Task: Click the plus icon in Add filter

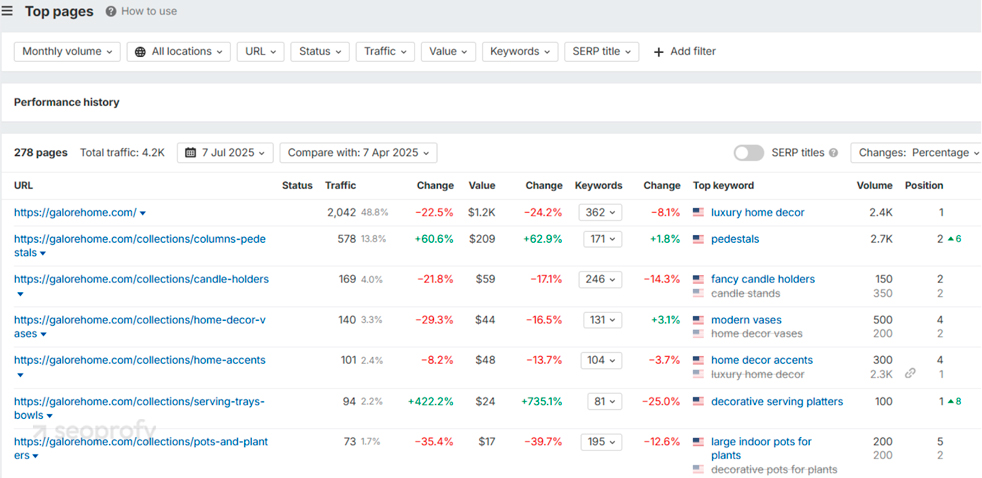Action: [658, 52]
